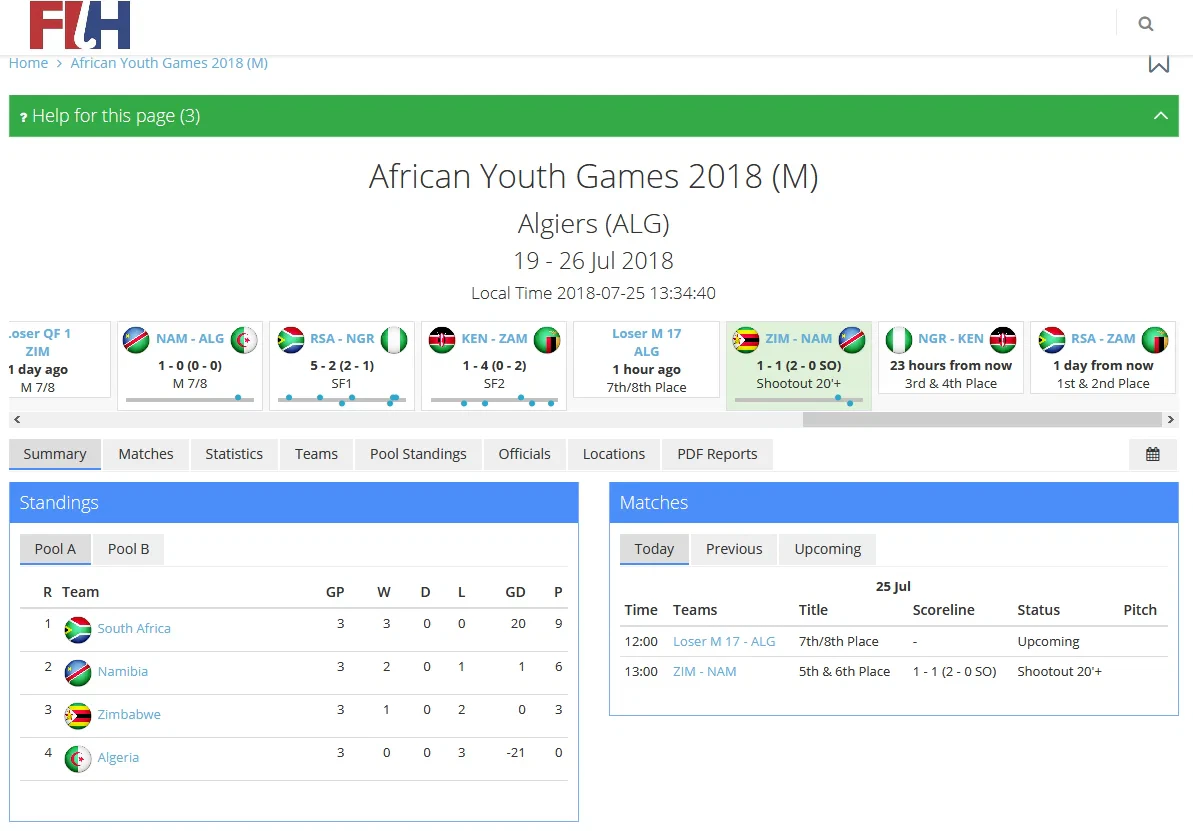Open the ZIM - NAM match link
The width and height of the screenshot is (1193, 831).
(x=704, y=672)
